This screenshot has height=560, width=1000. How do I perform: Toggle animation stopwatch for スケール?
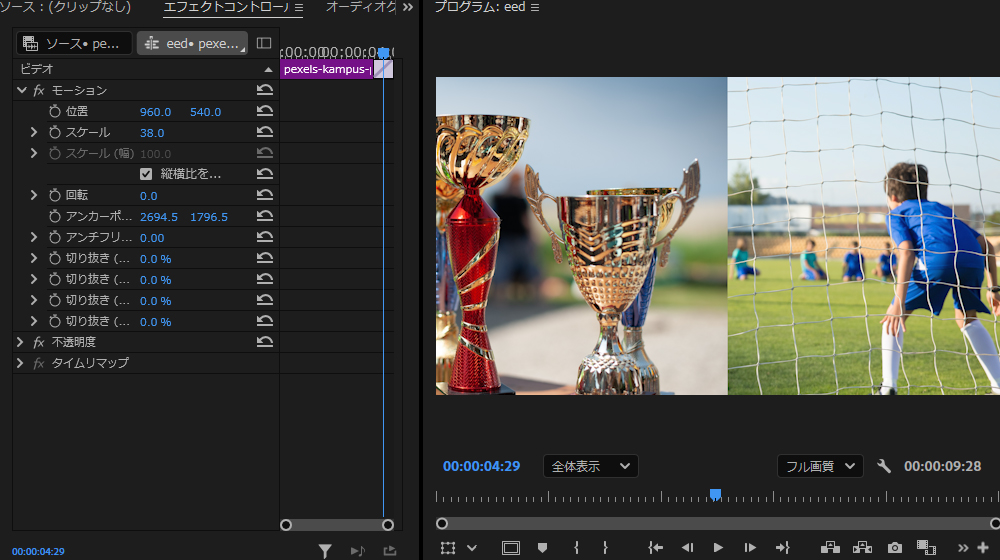coord(55,132)
